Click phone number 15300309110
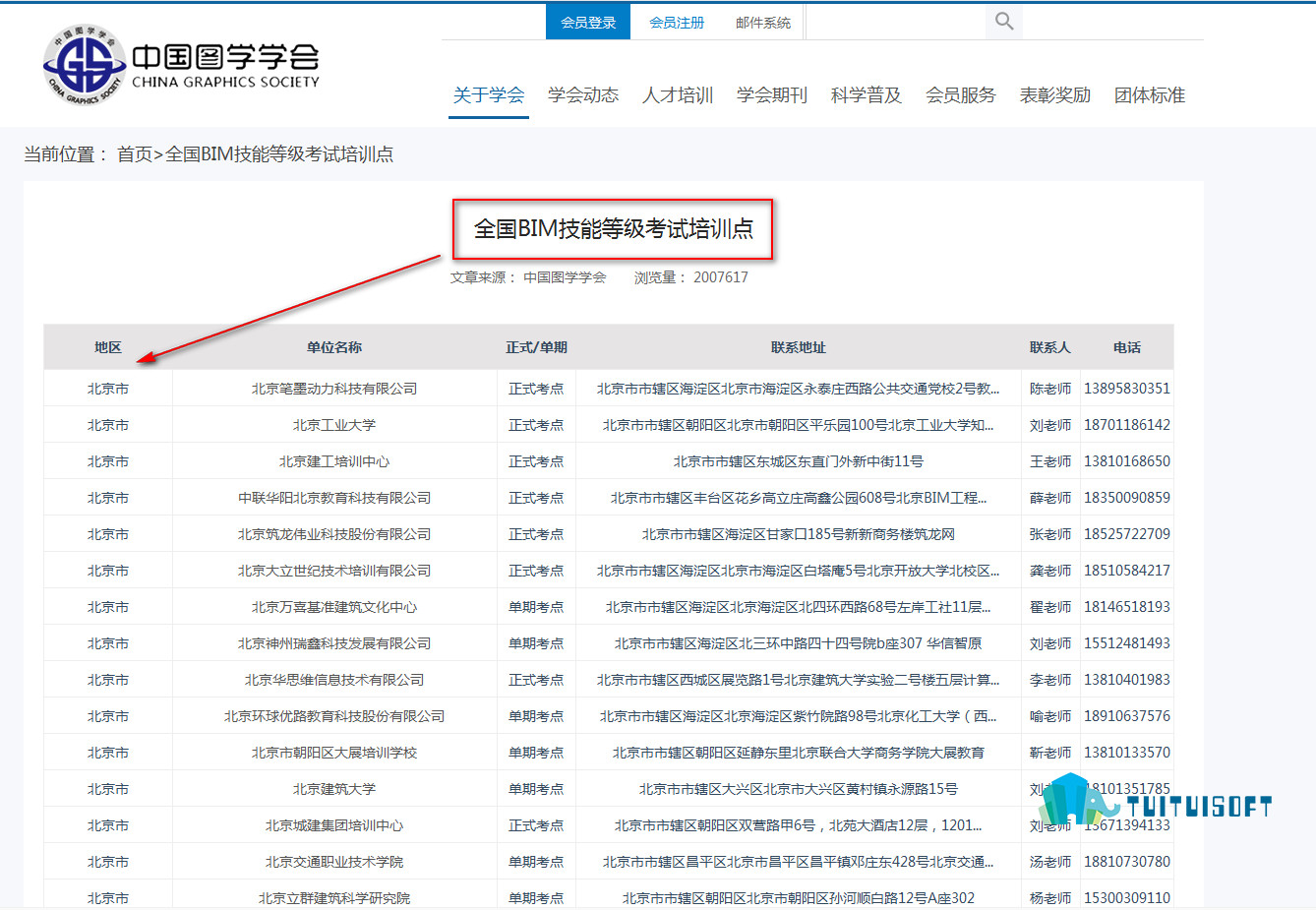 [1127, 898]
